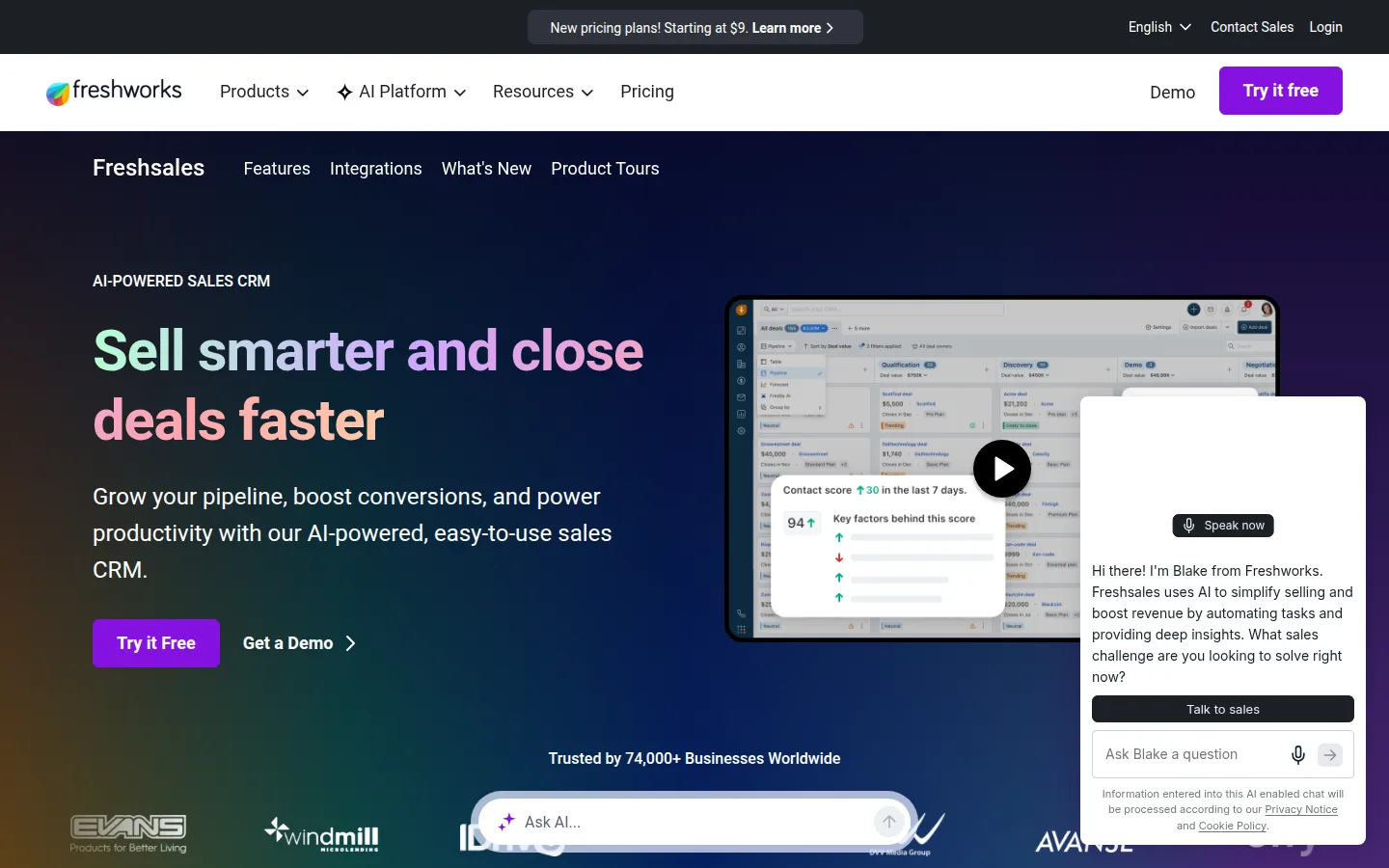Screen dimensions: 1389x868
Task: Click the Try it free header button
Action: (x=1281, y=91)
